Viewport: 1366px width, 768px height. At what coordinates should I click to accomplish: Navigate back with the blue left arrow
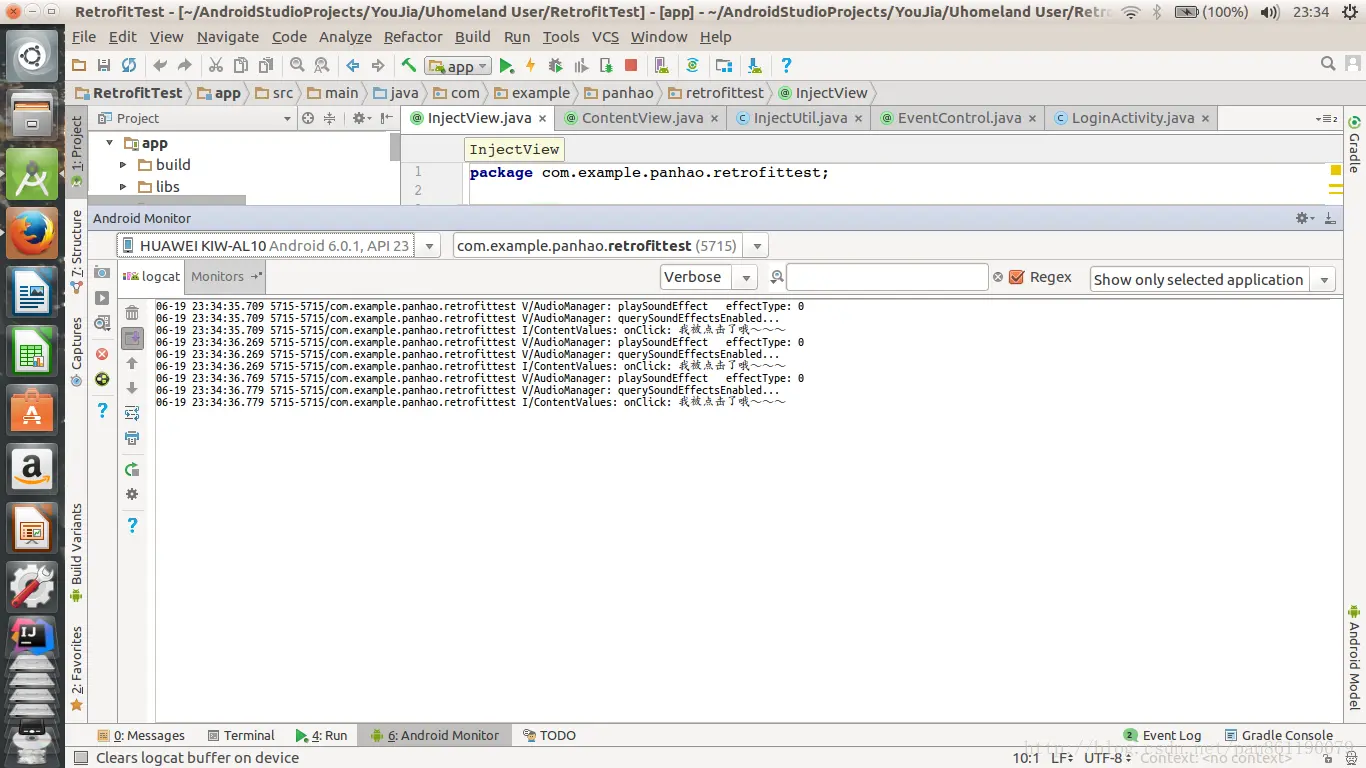point(352,65)
